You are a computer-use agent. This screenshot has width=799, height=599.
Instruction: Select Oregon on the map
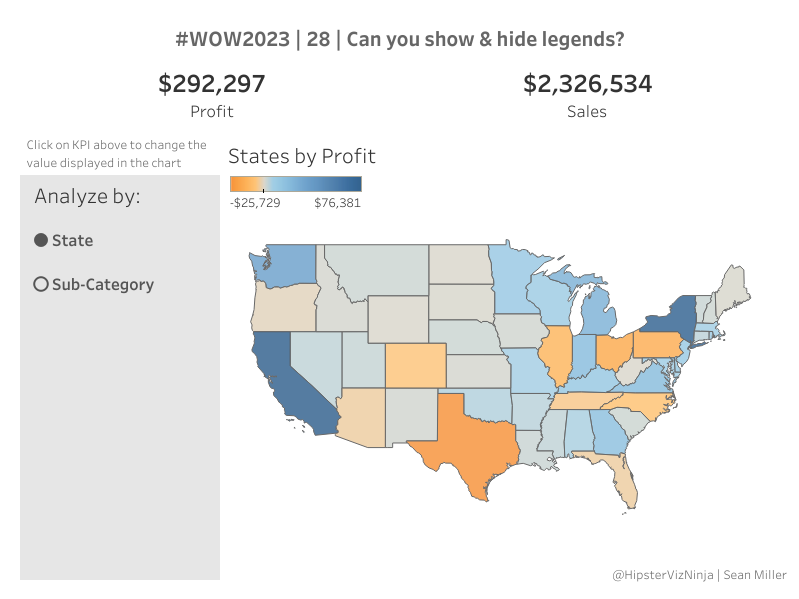[x=280, y=307]
